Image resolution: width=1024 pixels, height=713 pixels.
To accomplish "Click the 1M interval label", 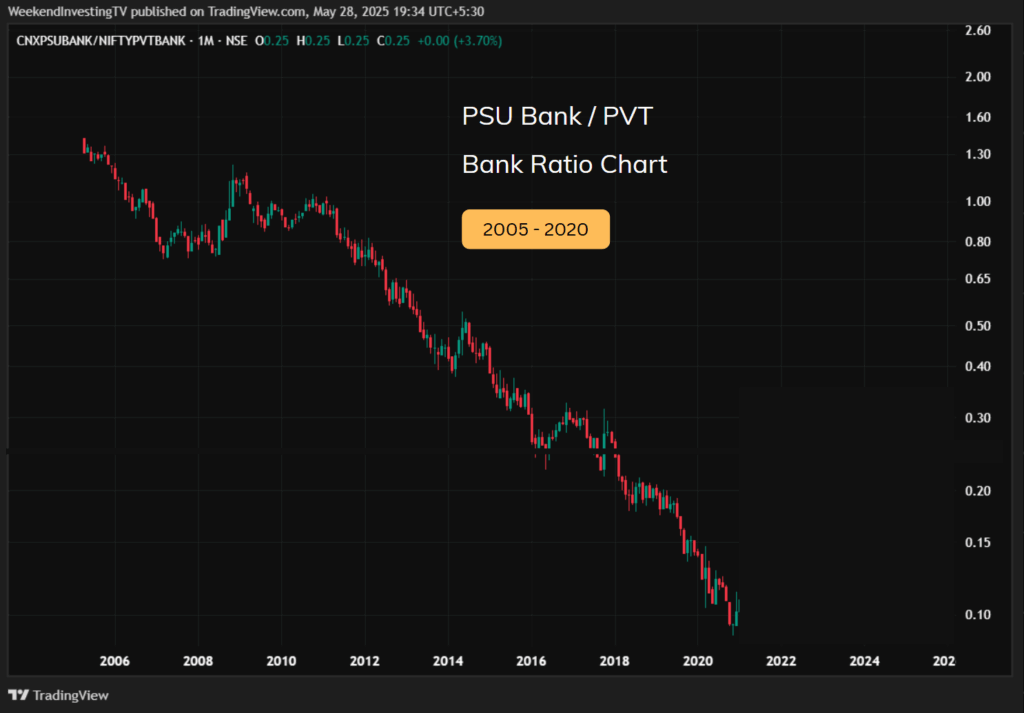I will click(x=205, y=41).
